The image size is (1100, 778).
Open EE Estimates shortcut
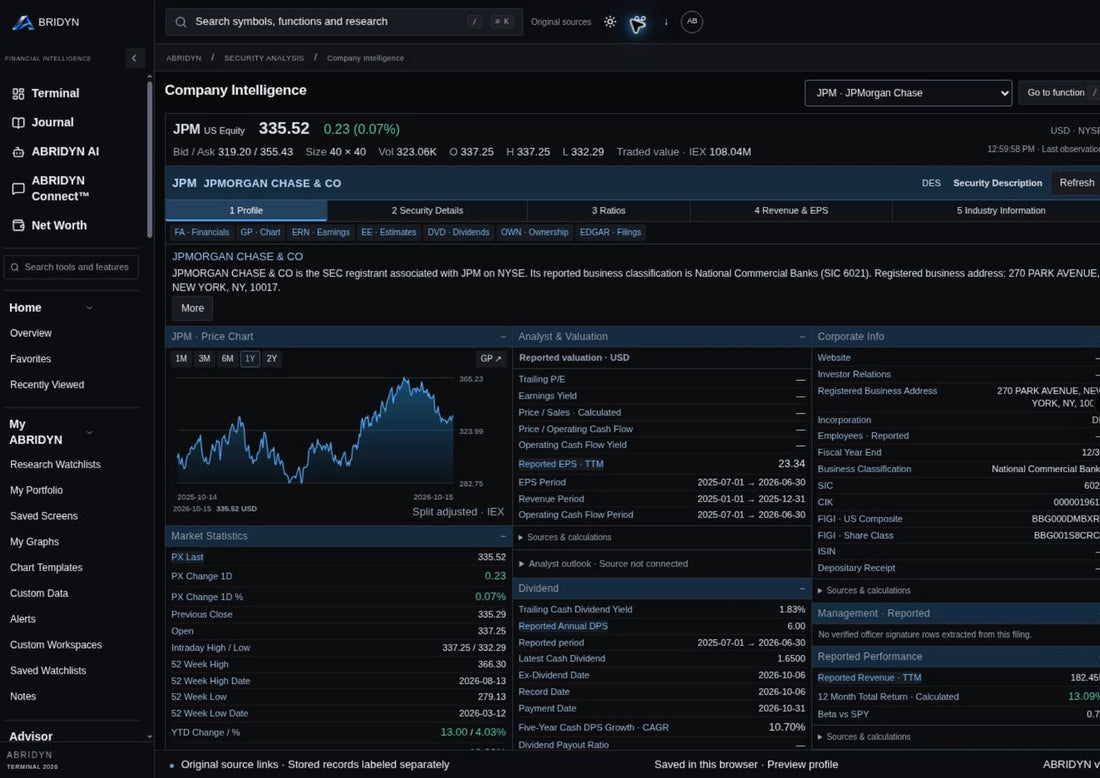(389, 232)
